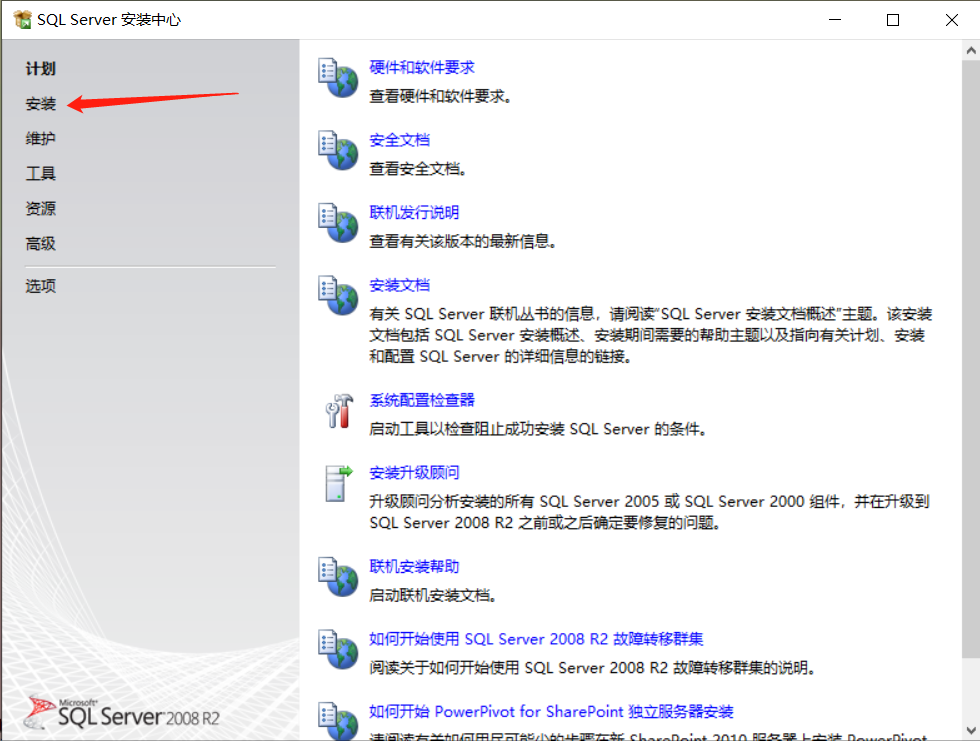Click the server upgrade icon for 安装升级顾问
The image size is (980, 741).
tap(339, 483)
